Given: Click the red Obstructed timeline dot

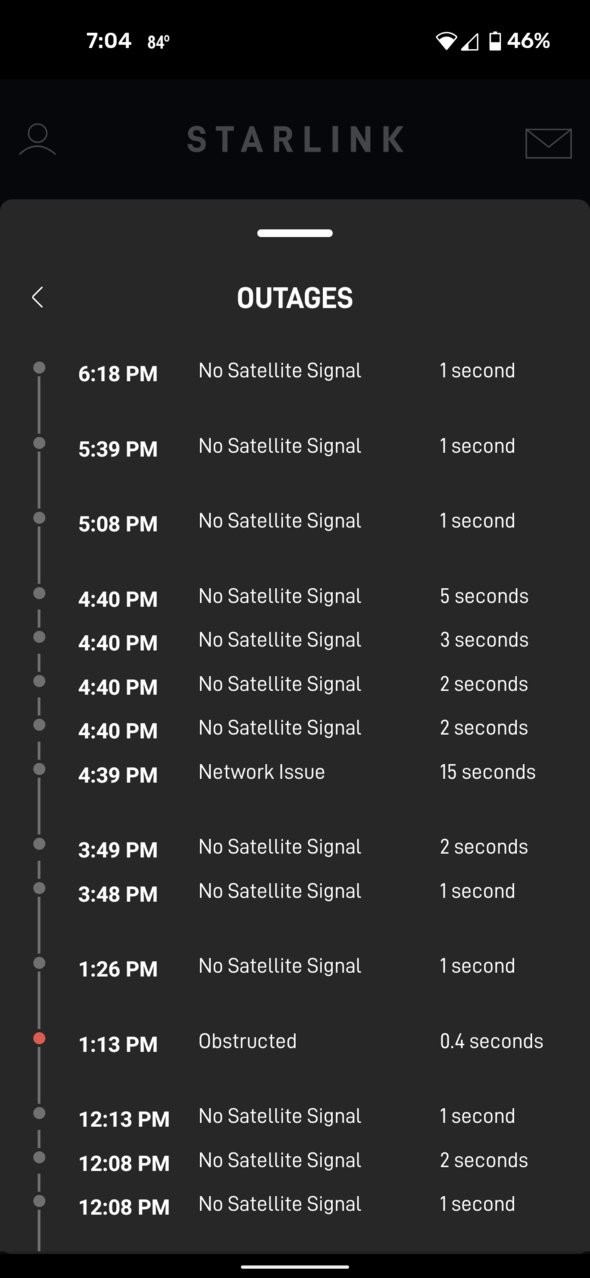Looking at the screenshot, I should tap(39, 1039).
